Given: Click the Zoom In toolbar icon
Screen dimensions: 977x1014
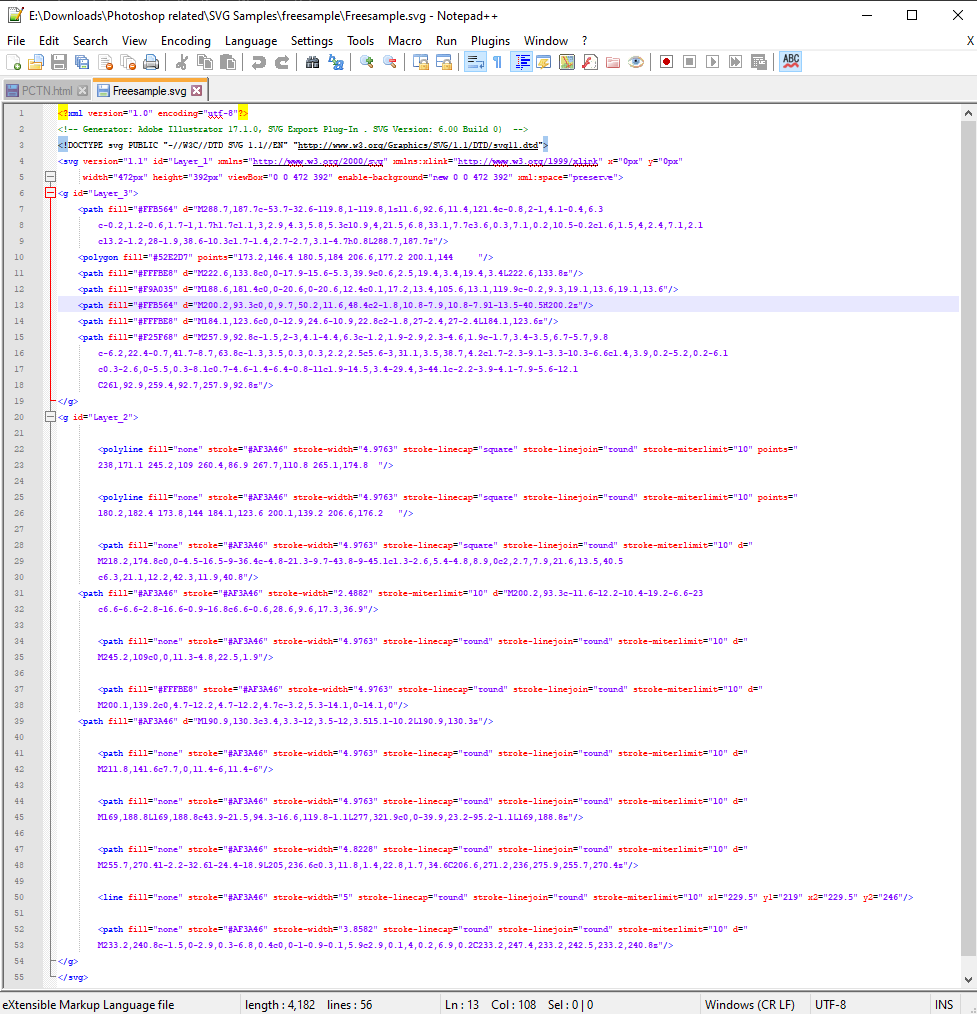Looking at the screenshot, I should (x=366, y=62).
